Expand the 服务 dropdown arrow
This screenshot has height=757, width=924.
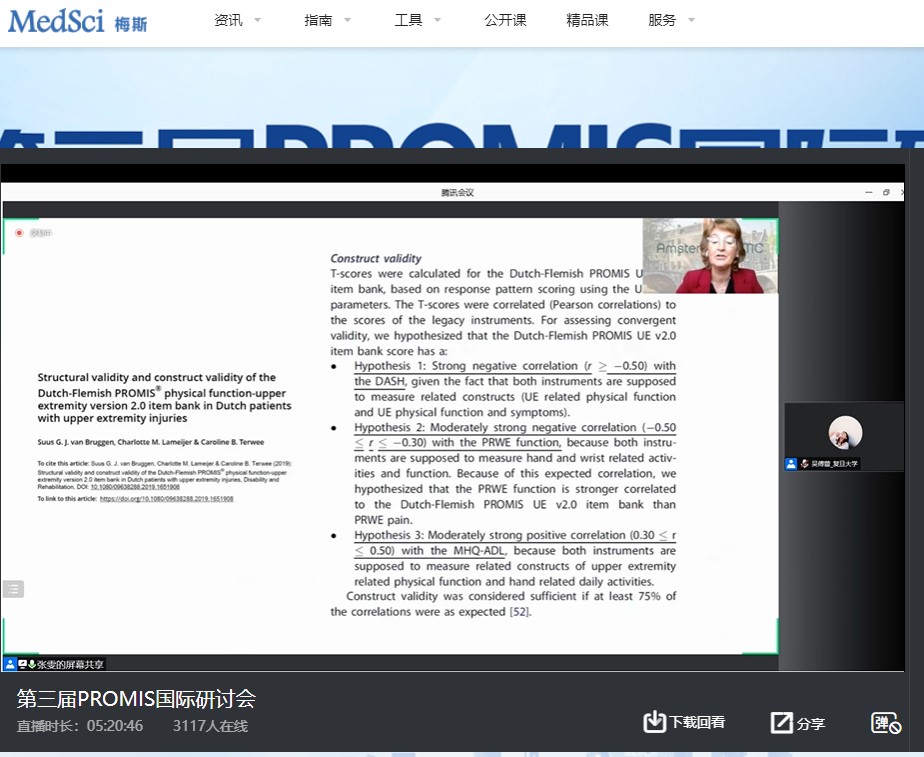coord(691,20)
